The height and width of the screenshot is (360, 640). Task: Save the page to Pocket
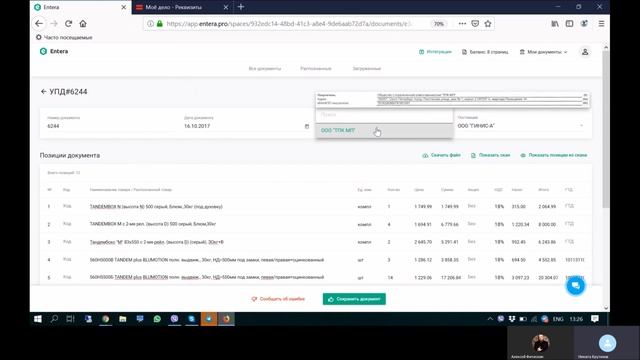(x=475, y=24)
